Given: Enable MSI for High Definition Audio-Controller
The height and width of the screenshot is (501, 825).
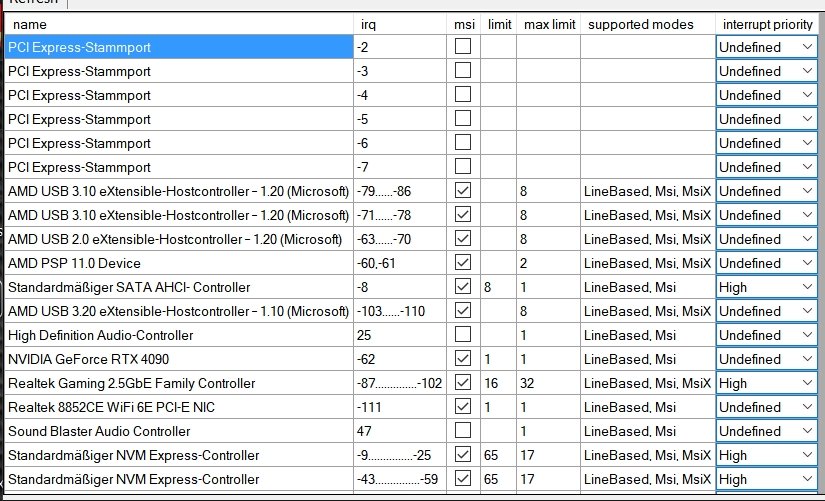Looking at the screenshot, I should (x=463, y=335).
